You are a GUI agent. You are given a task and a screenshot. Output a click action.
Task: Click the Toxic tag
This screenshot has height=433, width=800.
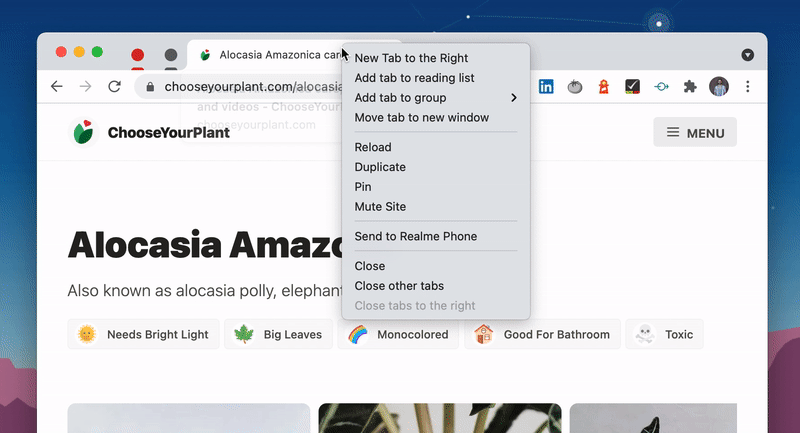pyautogui.click(x=664, y=335)
